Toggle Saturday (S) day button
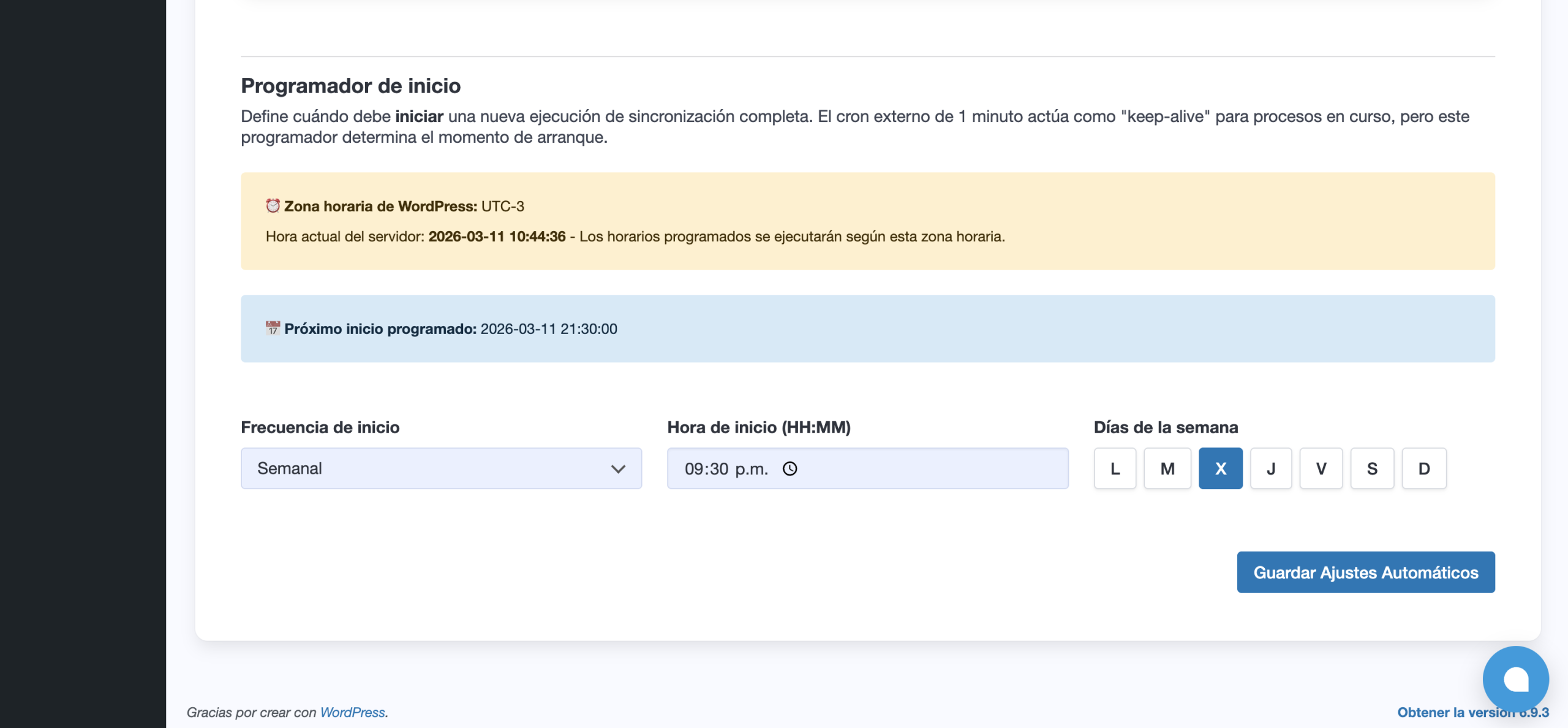Screen dimensions: 1568x728 [x=1372, y=469]
